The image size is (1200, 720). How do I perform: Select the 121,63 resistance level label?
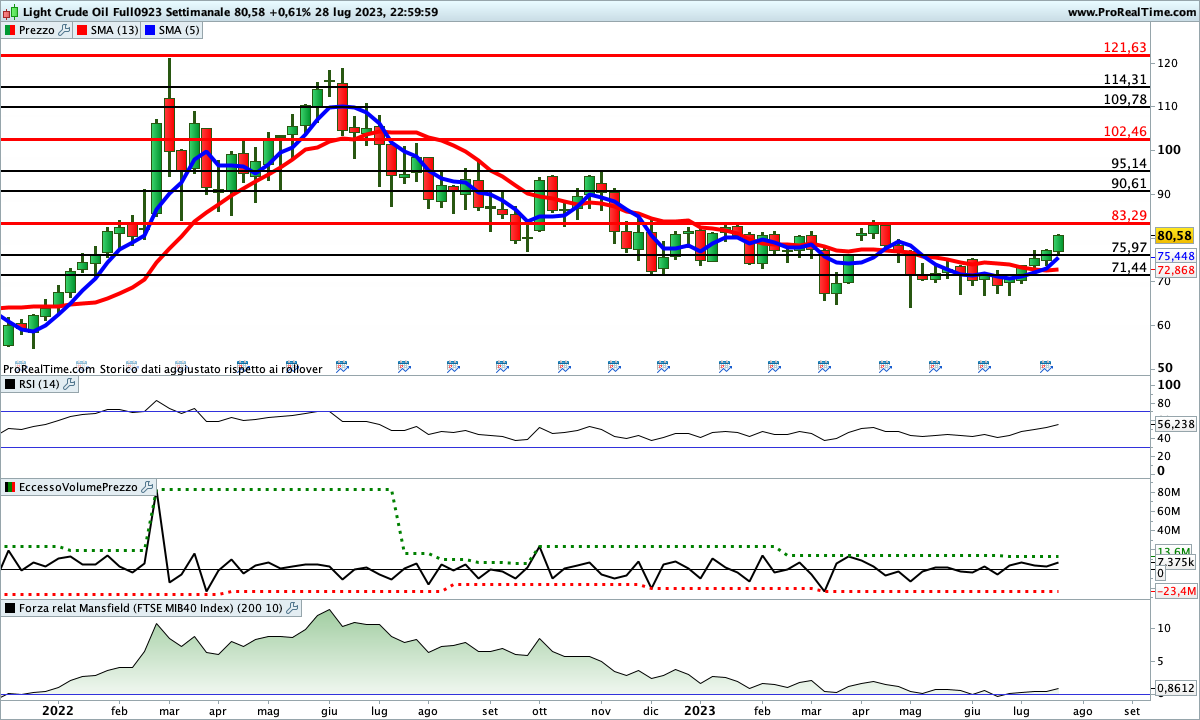pyautogui.click(x=1125, y=48)
